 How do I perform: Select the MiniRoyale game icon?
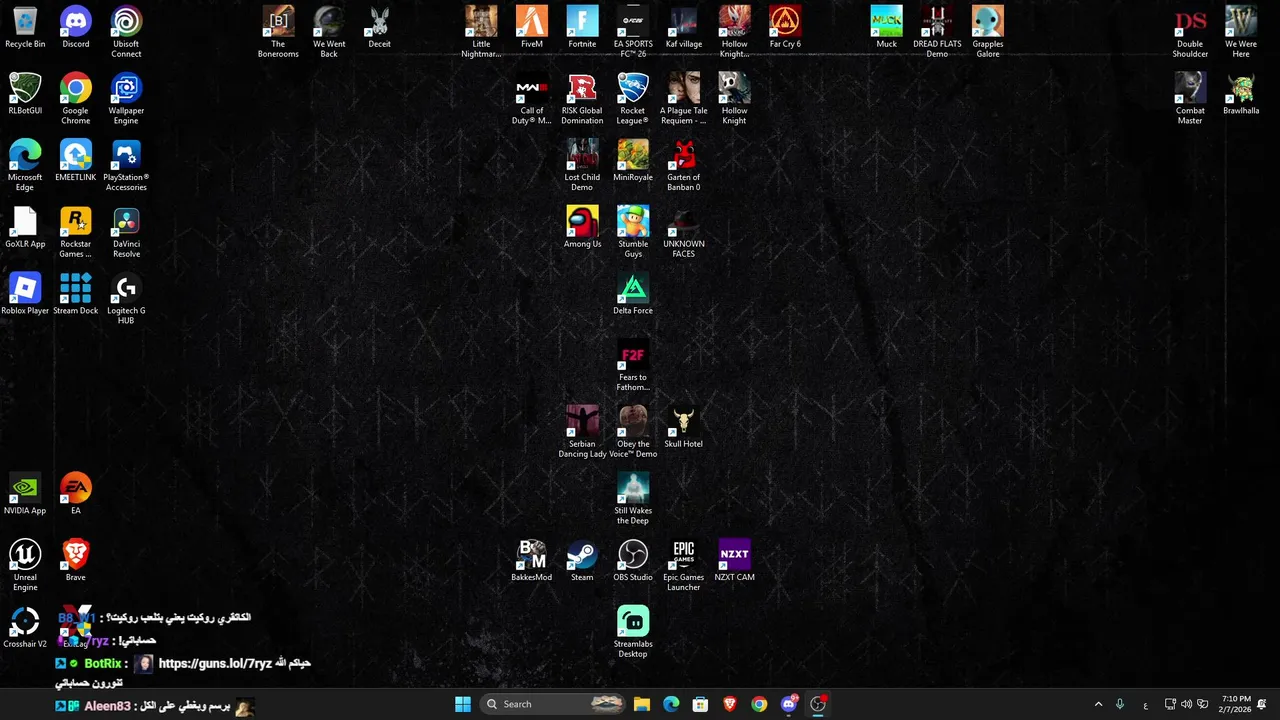(633, 160)
